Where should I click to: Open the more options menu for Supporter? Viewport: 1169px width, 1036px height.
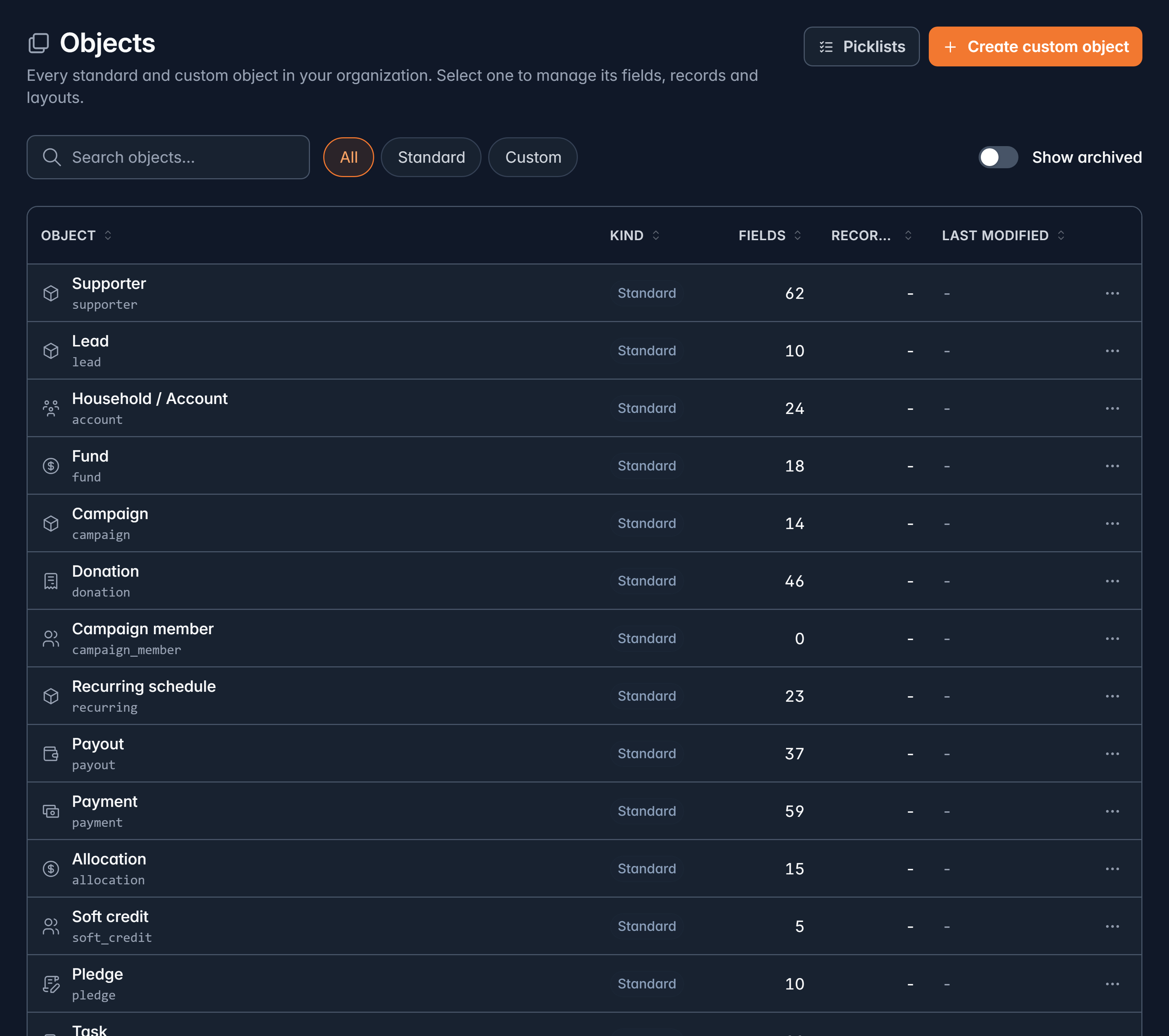(1112, 293)
